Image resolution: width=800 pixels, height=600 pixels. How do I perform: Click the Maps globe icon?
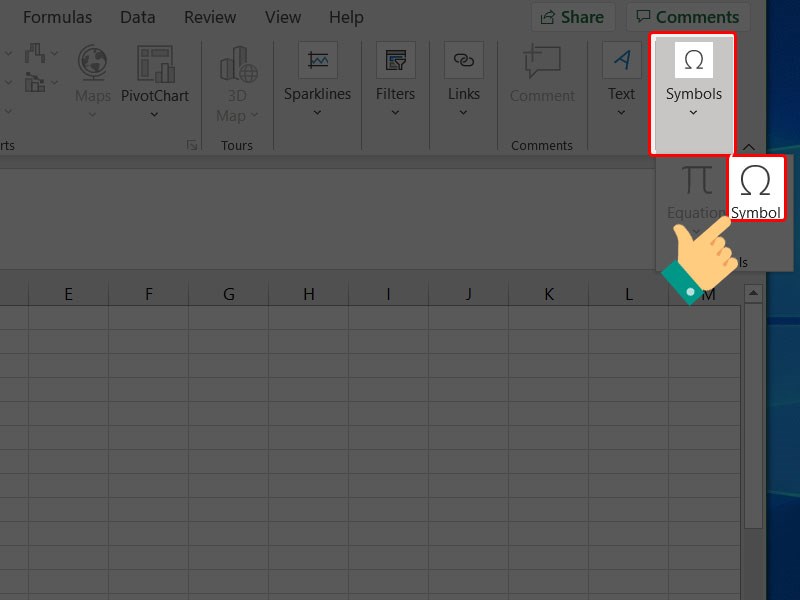[x=93, y=64]
